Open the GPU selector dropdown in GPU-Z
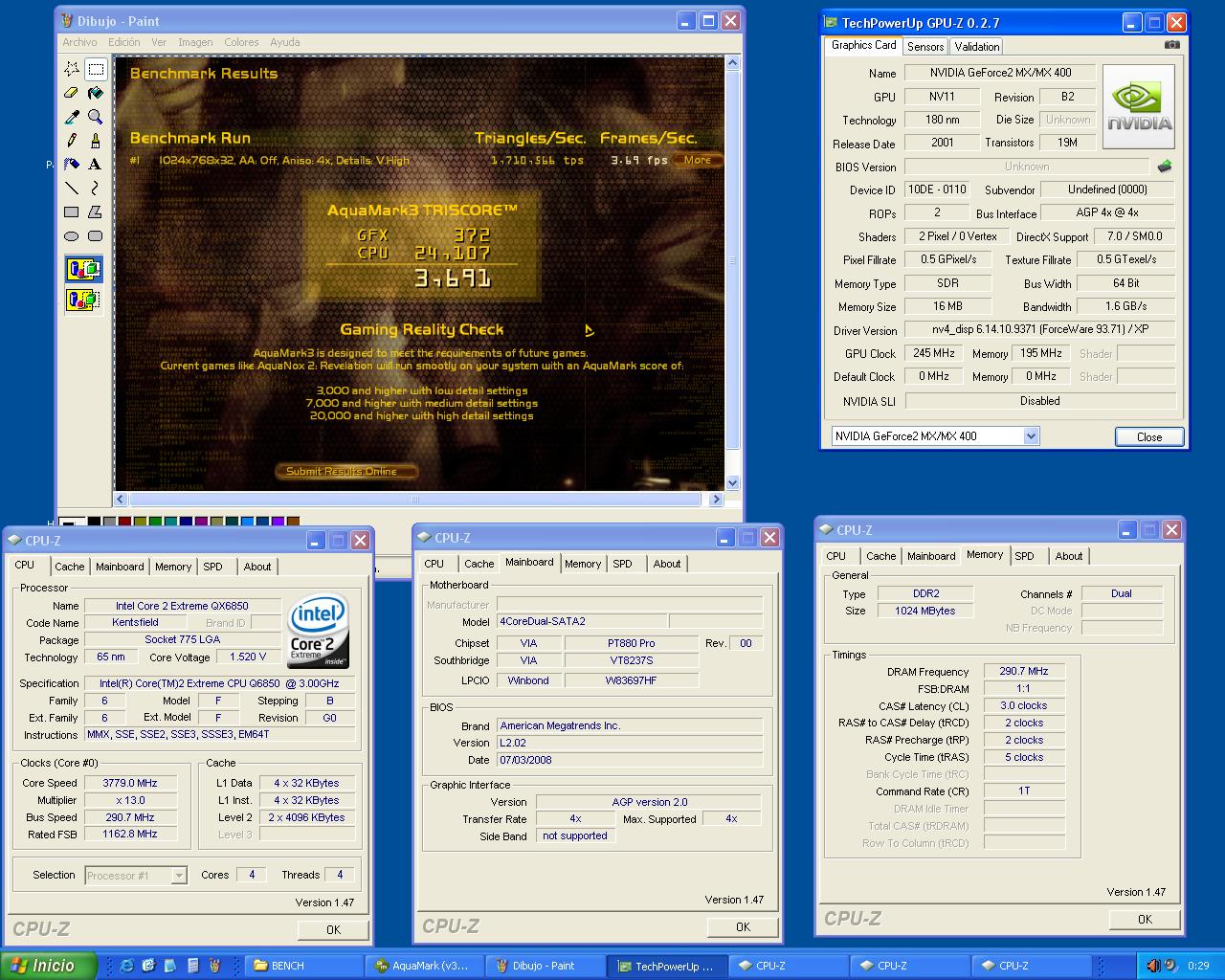The width and height of the screenshot is (1225, 980). click(x=1031, y=436)
